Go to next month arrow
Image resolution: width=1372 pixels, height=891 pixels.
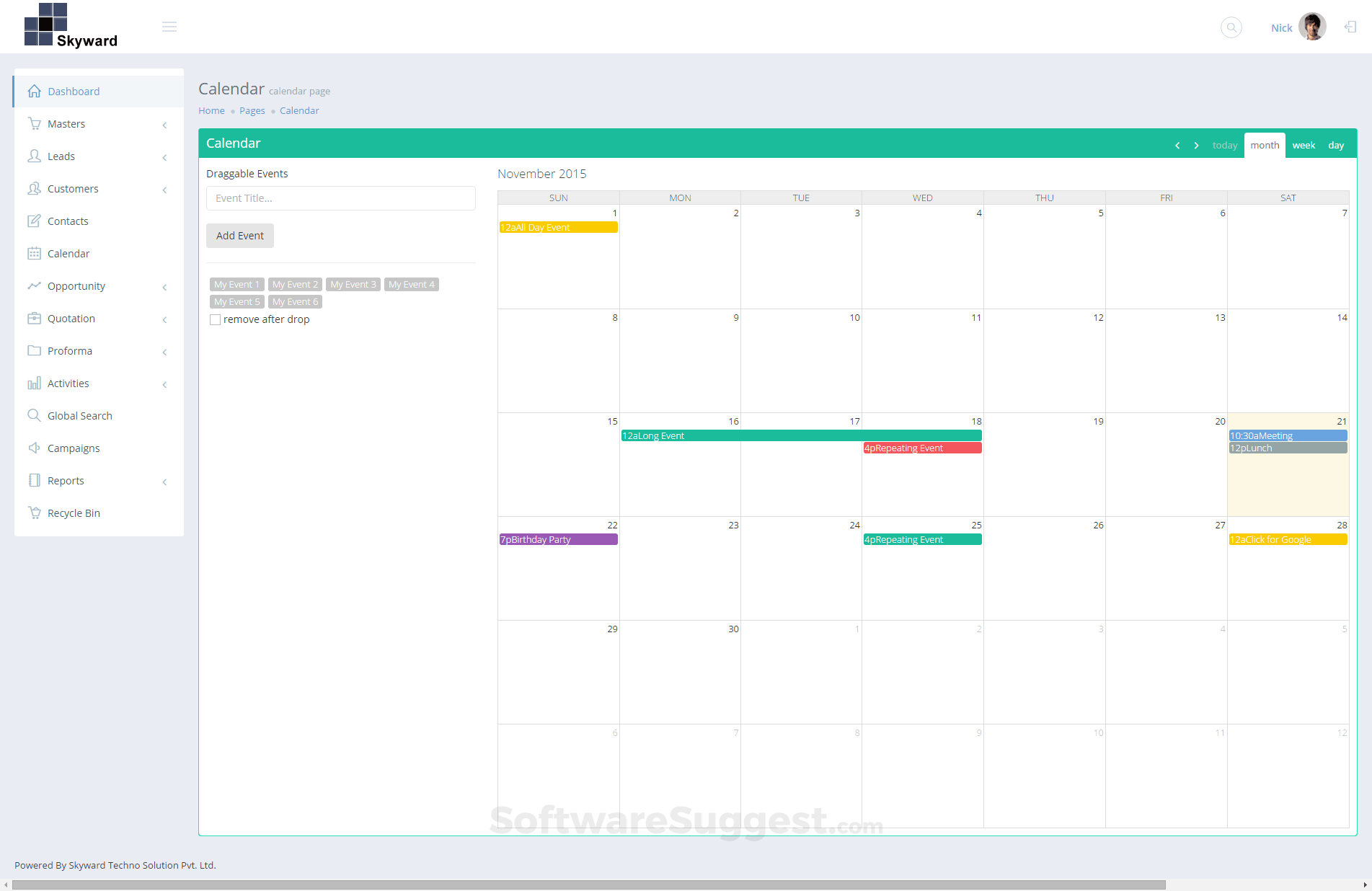click(x=1196, y=146)
